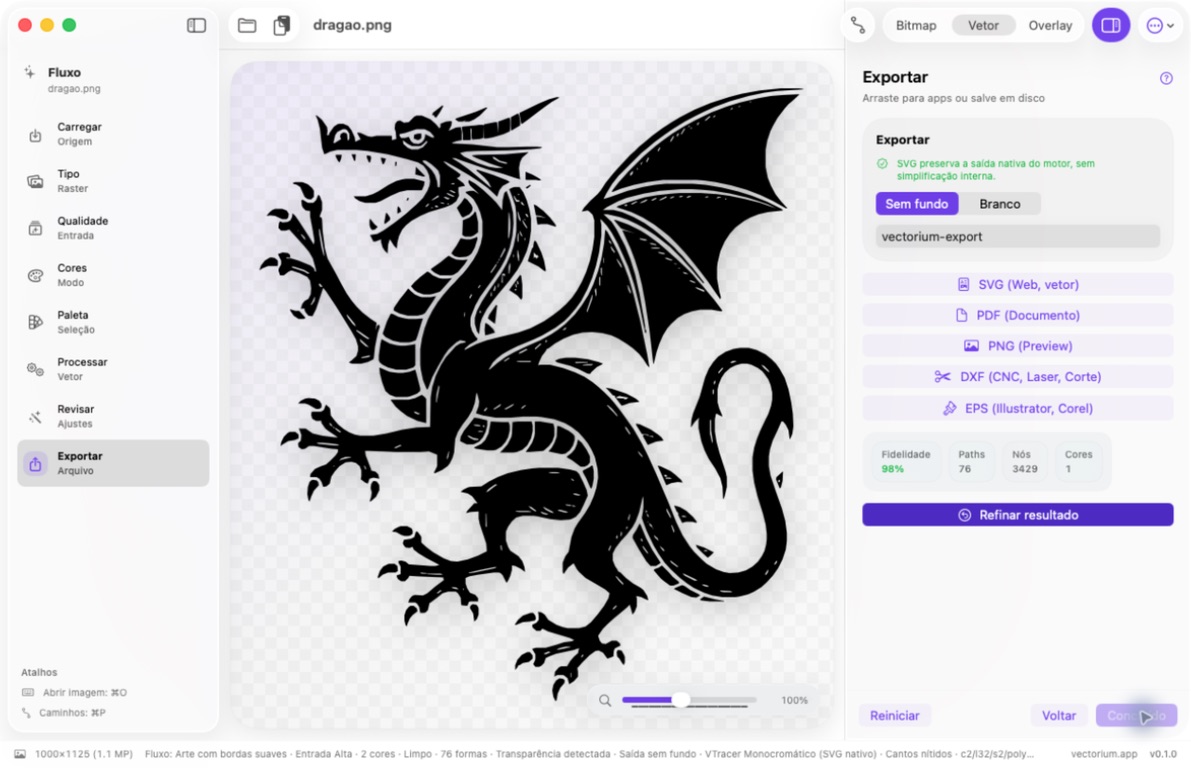Click the v0.1.0 version text
Viewport: 1191px width, 768px height.
[1162, 754]
